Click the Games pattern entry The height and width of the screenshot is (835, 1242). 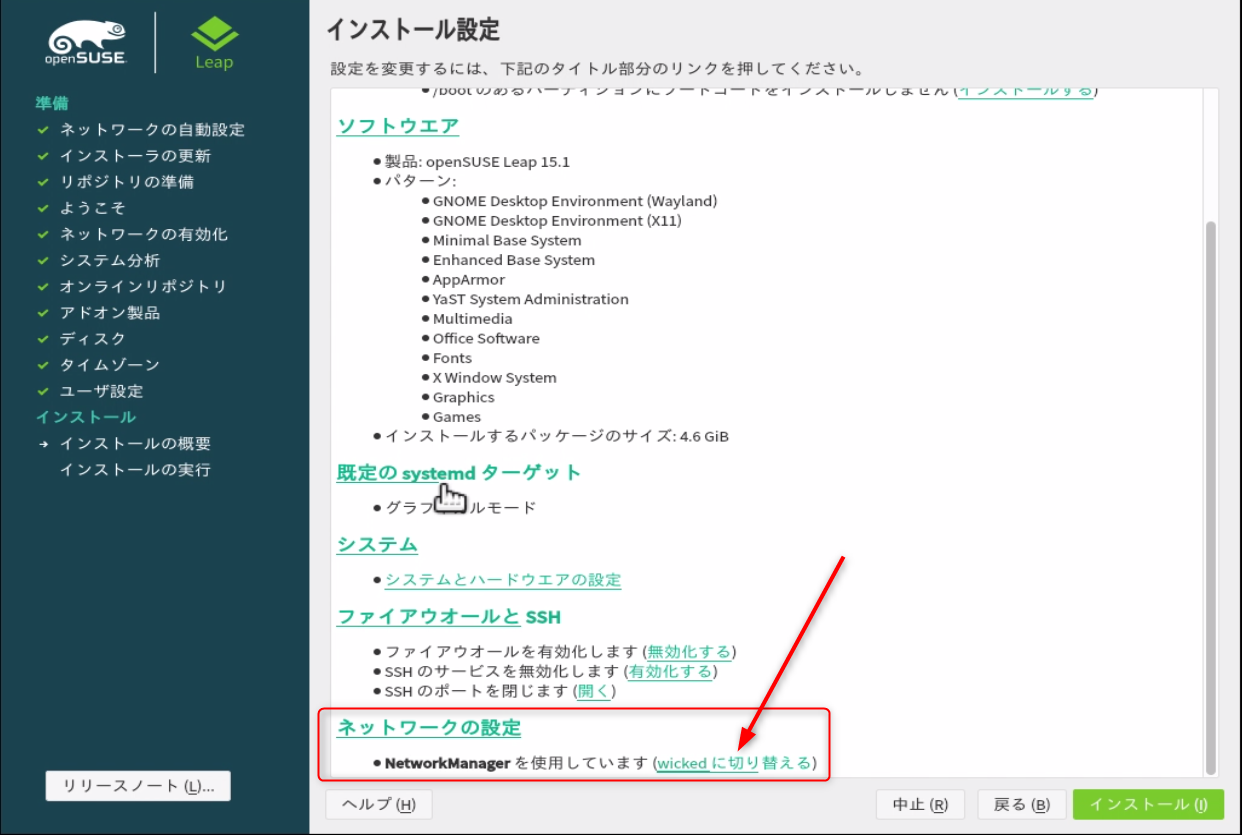click(x=457, y=417)
